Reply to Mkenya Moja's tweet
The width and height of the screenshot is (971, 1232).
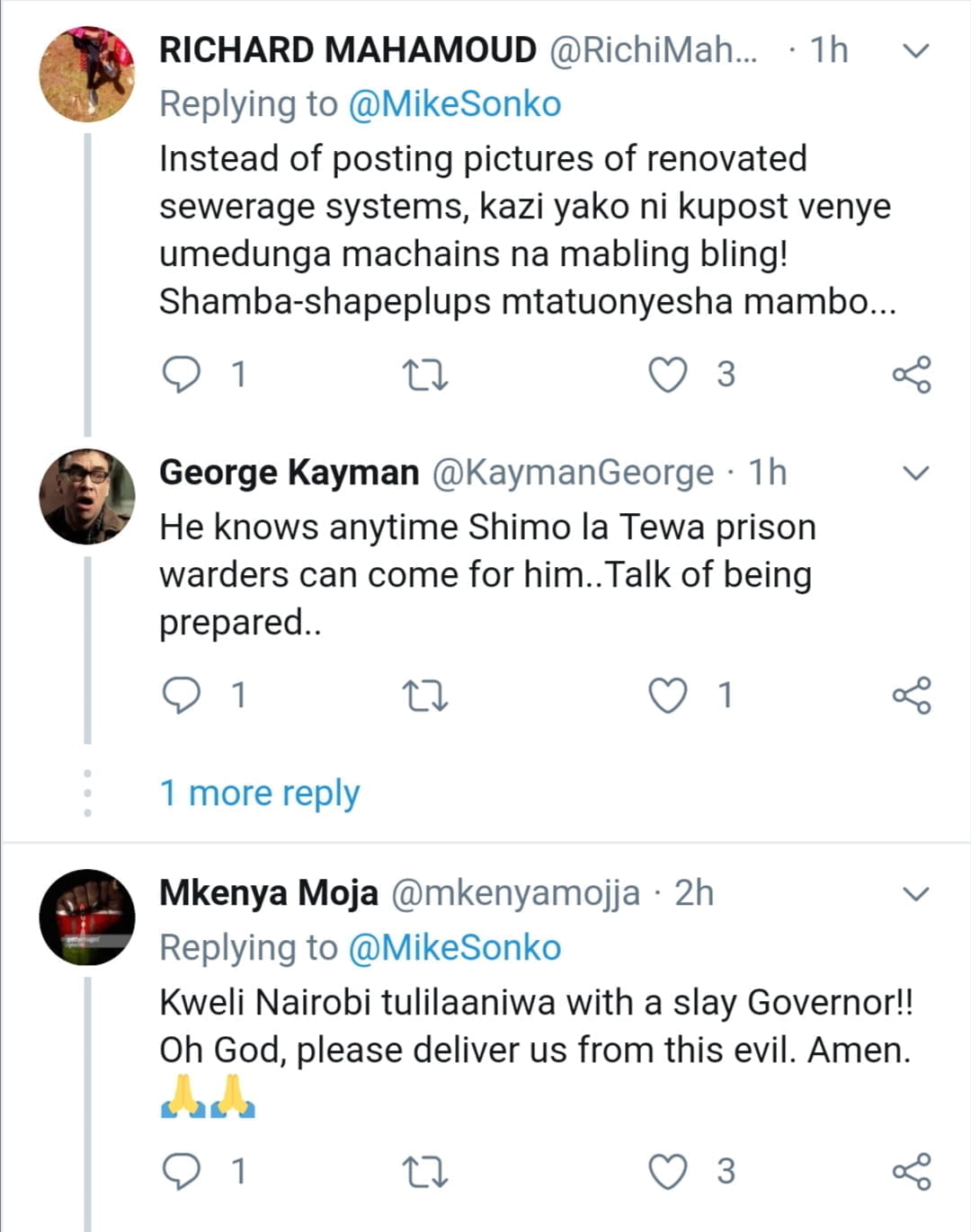[x=182, y=1172]
